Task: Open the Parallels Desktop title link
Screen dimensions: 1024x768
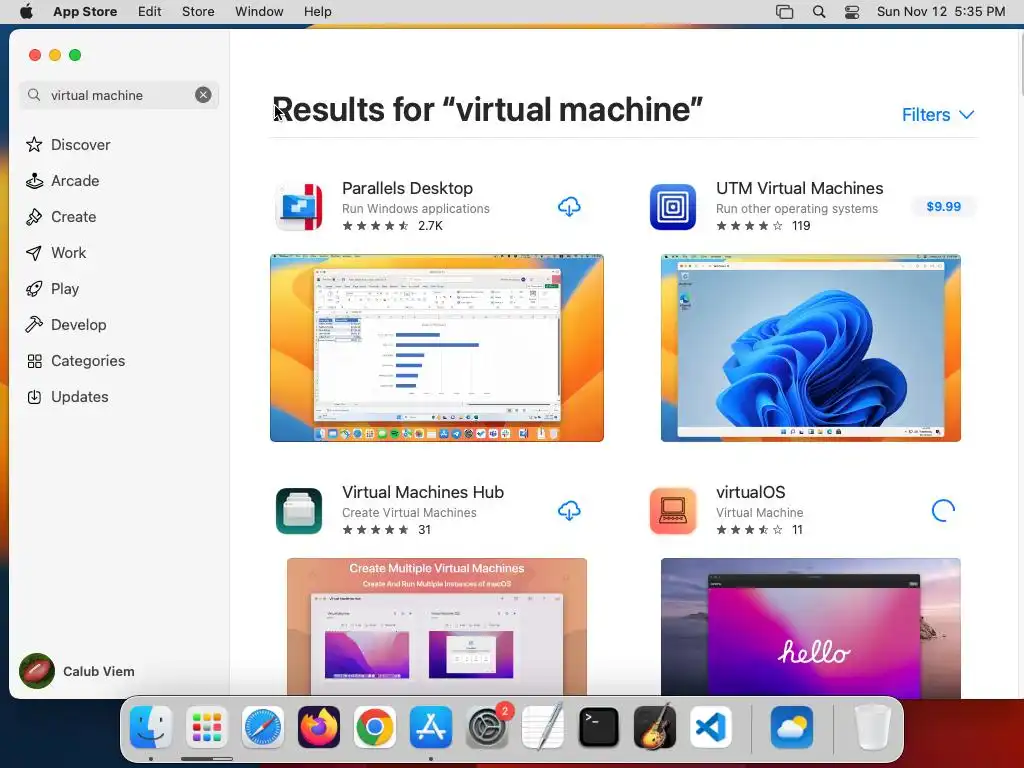Action: (408, 188)
